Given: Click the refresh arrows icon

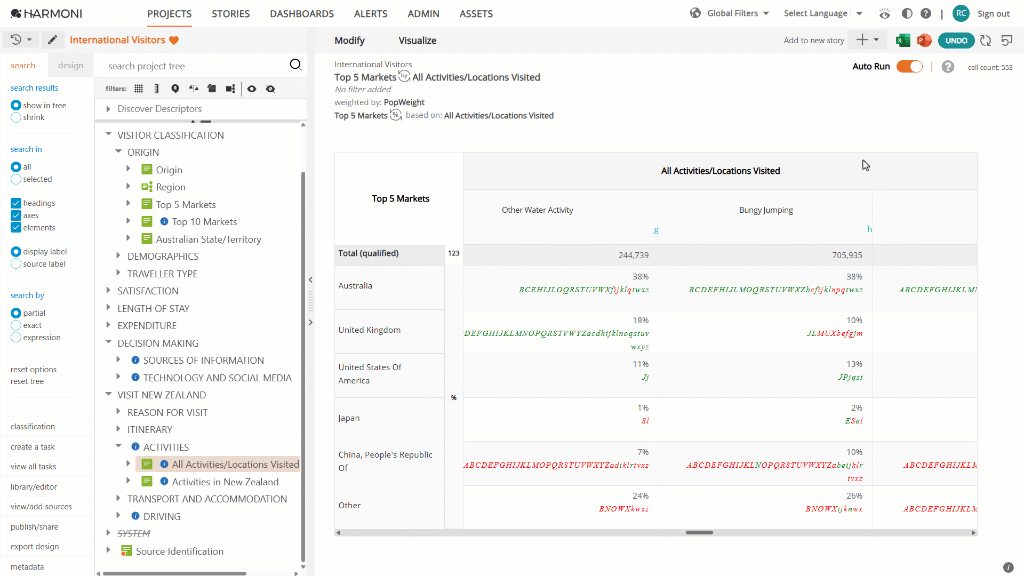Looking at the screenshot, I should point(985,40).
